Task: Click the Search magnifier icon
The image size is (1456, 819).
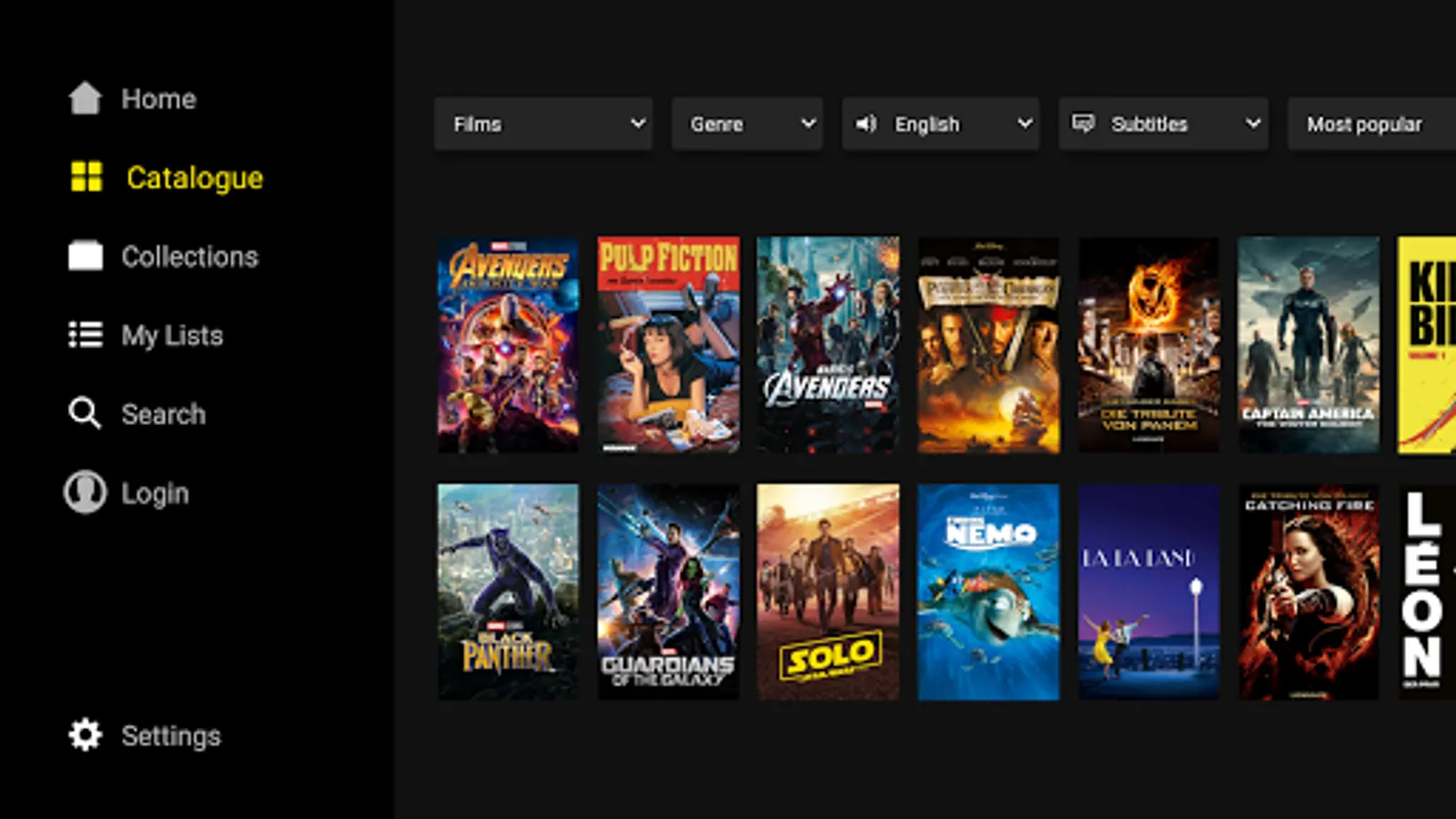Action: point(85,413)
